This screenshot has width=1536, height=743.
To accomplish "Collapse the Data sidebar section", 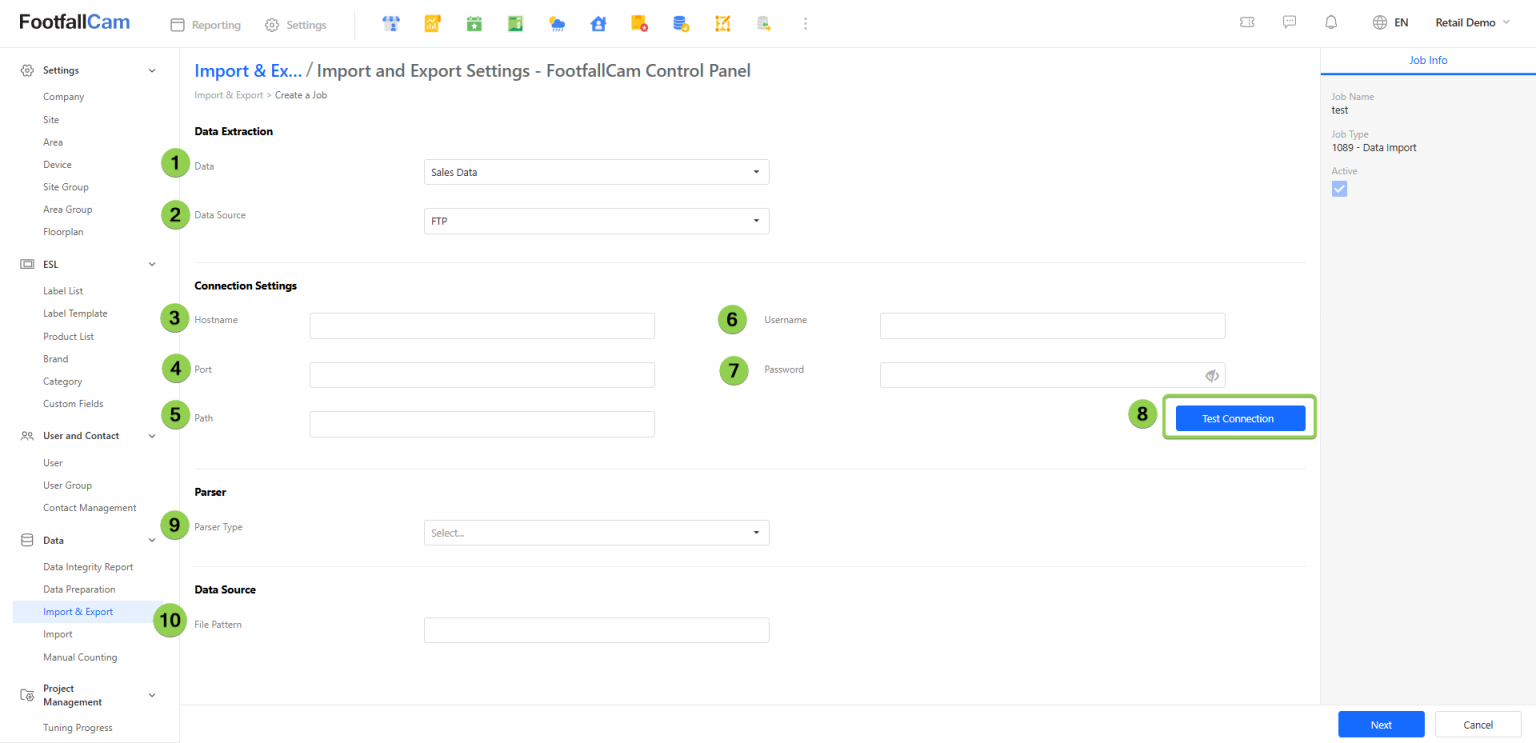I will 152,541.
